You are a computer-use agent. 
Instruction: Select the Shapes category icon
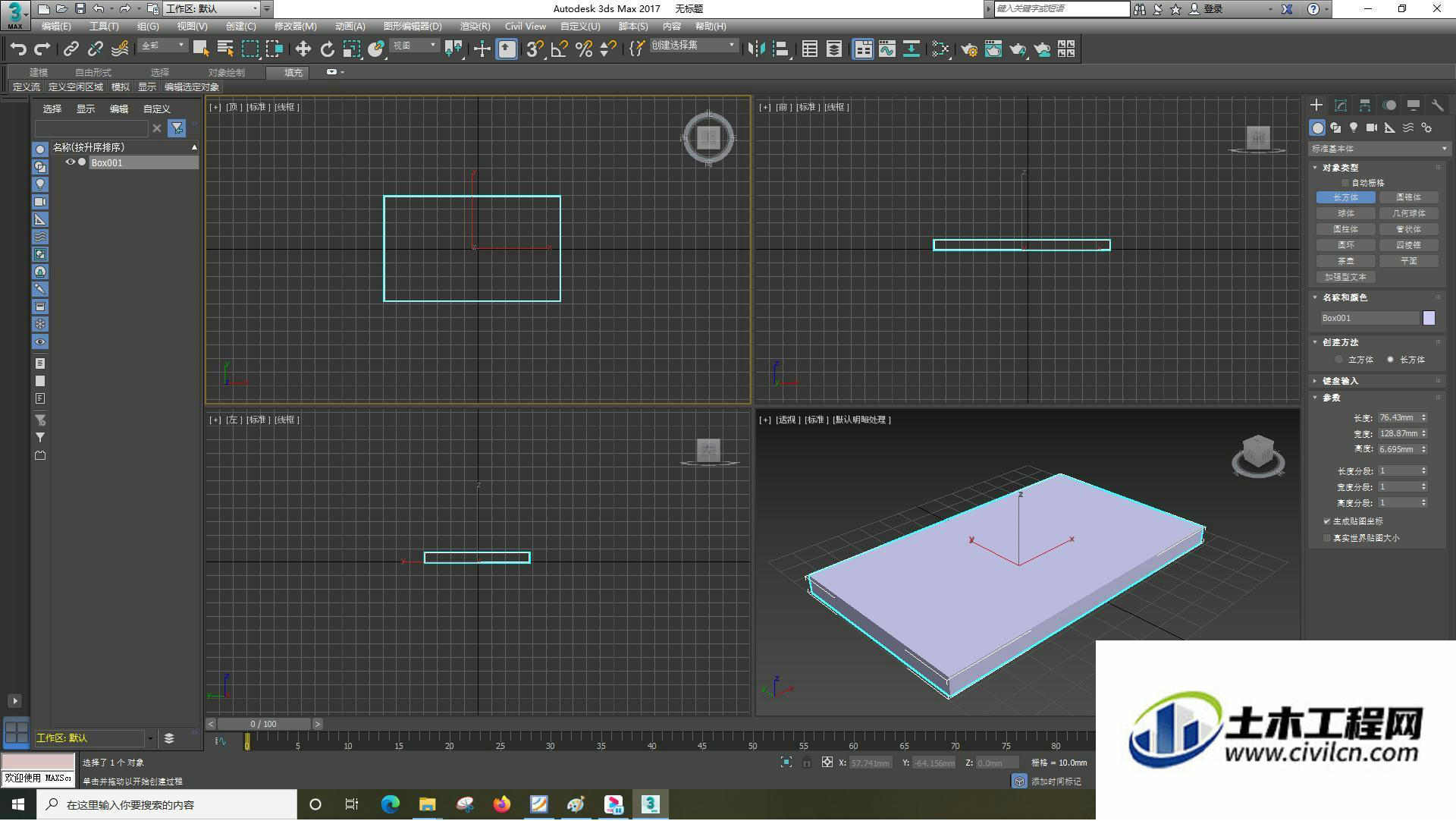point(1335,128)
